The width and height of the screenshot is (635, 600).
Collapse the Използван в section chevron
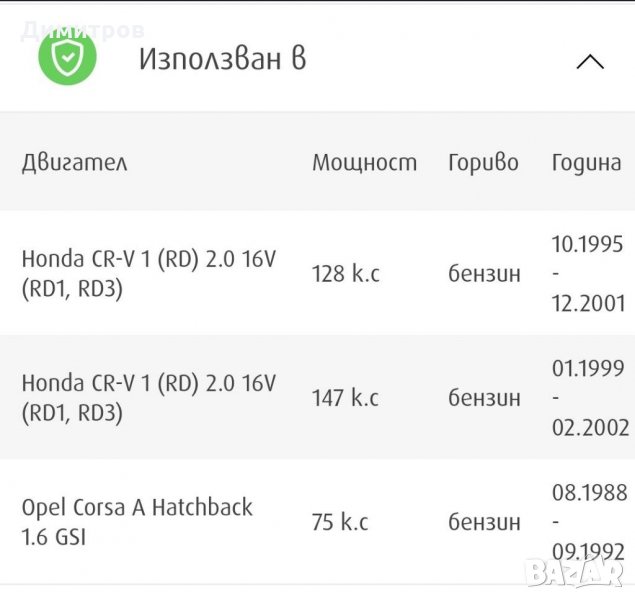point(590,62)
